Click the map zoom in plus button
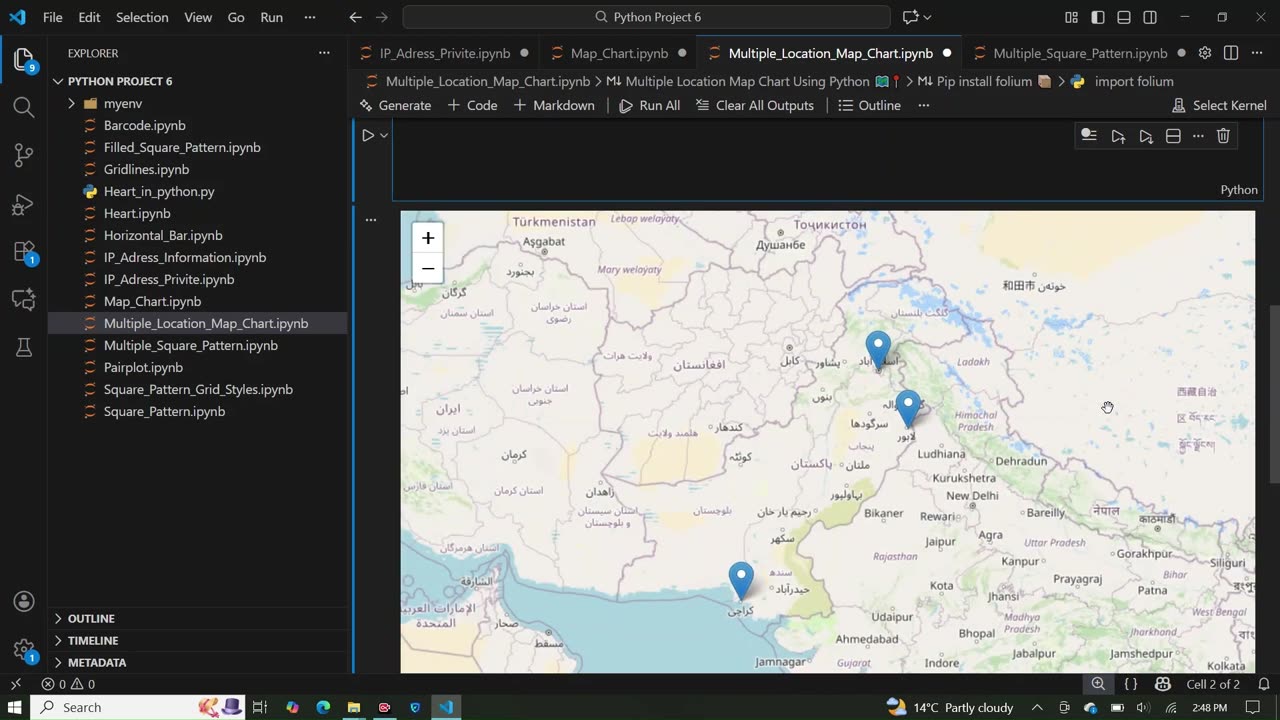This screenshot has width=1280, height=720. click(428, 238)
